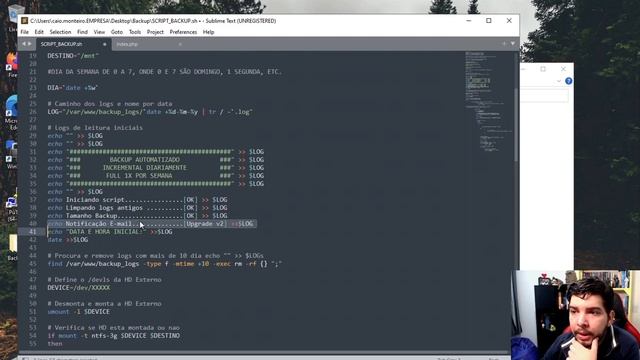
Task: Click the "# Logs de leitura iniciais" comment
Action: [x=95, y=128]
